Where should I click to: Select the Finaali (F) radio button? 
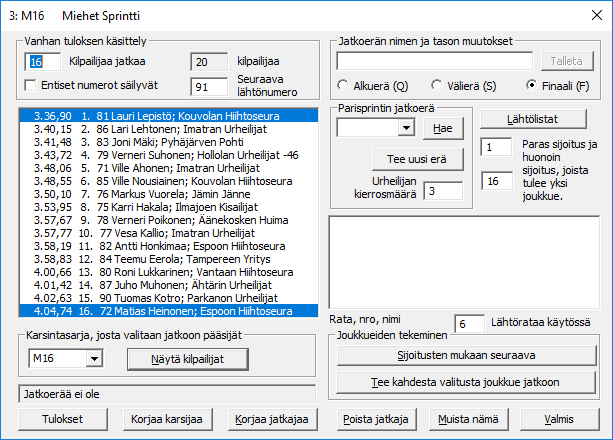[530, 84]
